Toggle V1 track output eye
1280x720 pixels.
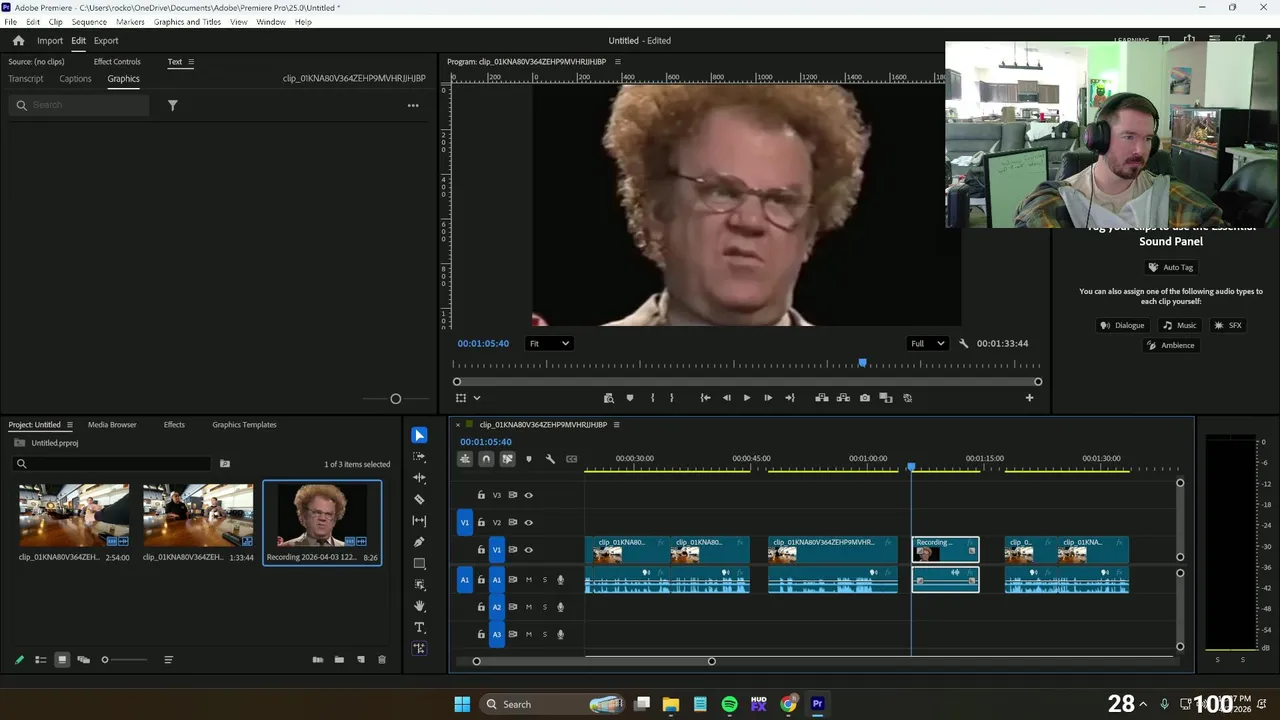tap(529, 550)
